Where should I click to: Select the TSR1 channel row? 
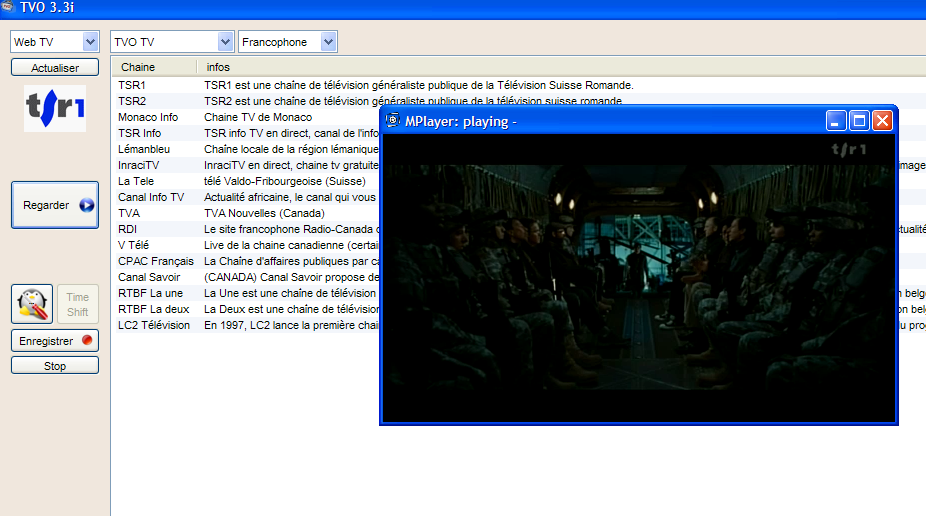(x=521, y=85)
